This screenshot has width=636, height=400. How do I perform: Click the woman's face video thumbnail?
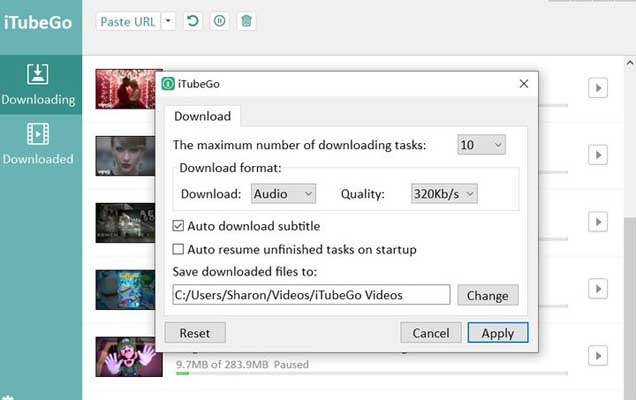[x=126, y=156]
